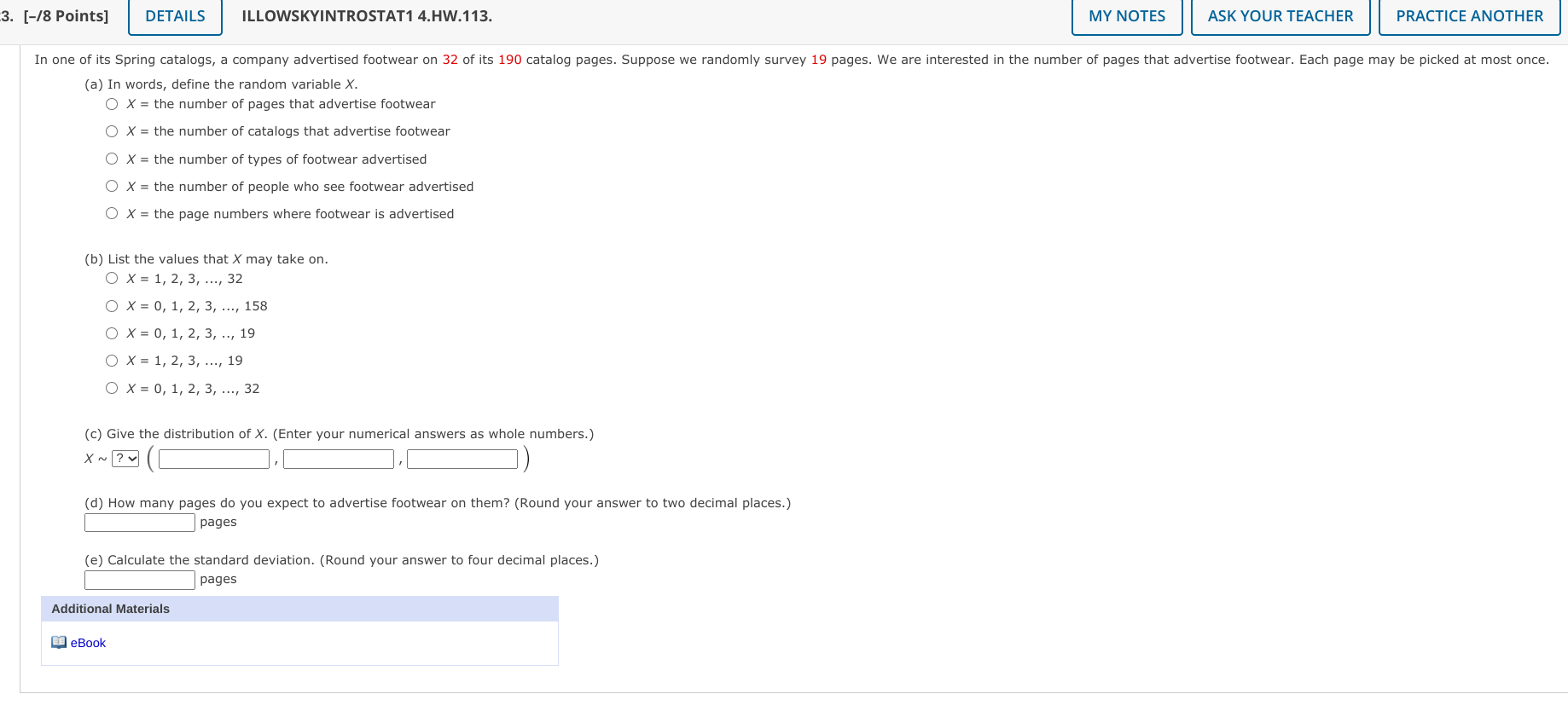Choose 'X = 0, 1, 2, 3, ..., 32' option
The height and width of the screenshot is (717, 1568).
pos(111,387)
